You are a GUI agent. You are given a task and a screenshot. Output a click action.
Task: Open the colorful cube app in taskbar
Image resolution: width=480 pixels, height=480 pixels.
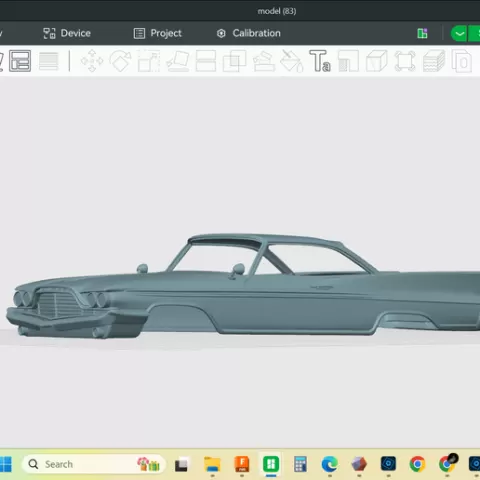pyautogui.click(x=359, y=464)
